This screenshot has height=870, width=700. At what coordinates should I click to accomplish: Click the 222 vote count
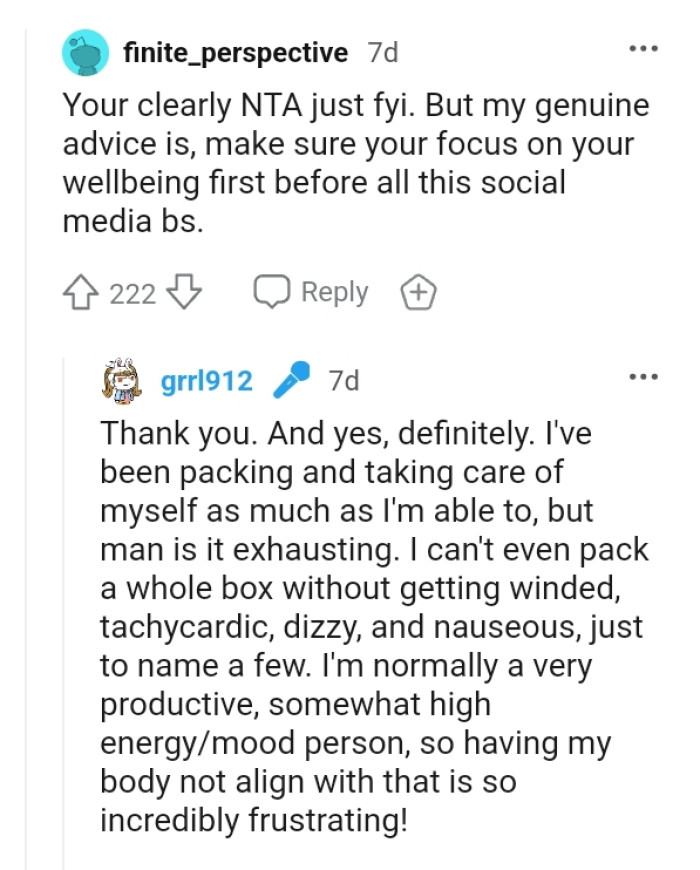point(135,291)
